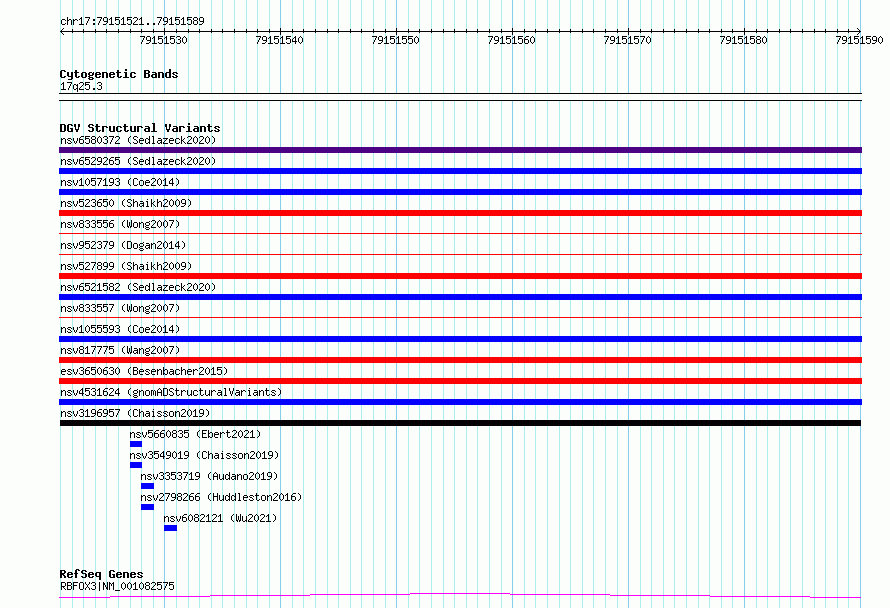Open the nsv6580372 (Sedlazeck2020) variant label
Viewport: 890px width, 608px height.
[138, 140]
